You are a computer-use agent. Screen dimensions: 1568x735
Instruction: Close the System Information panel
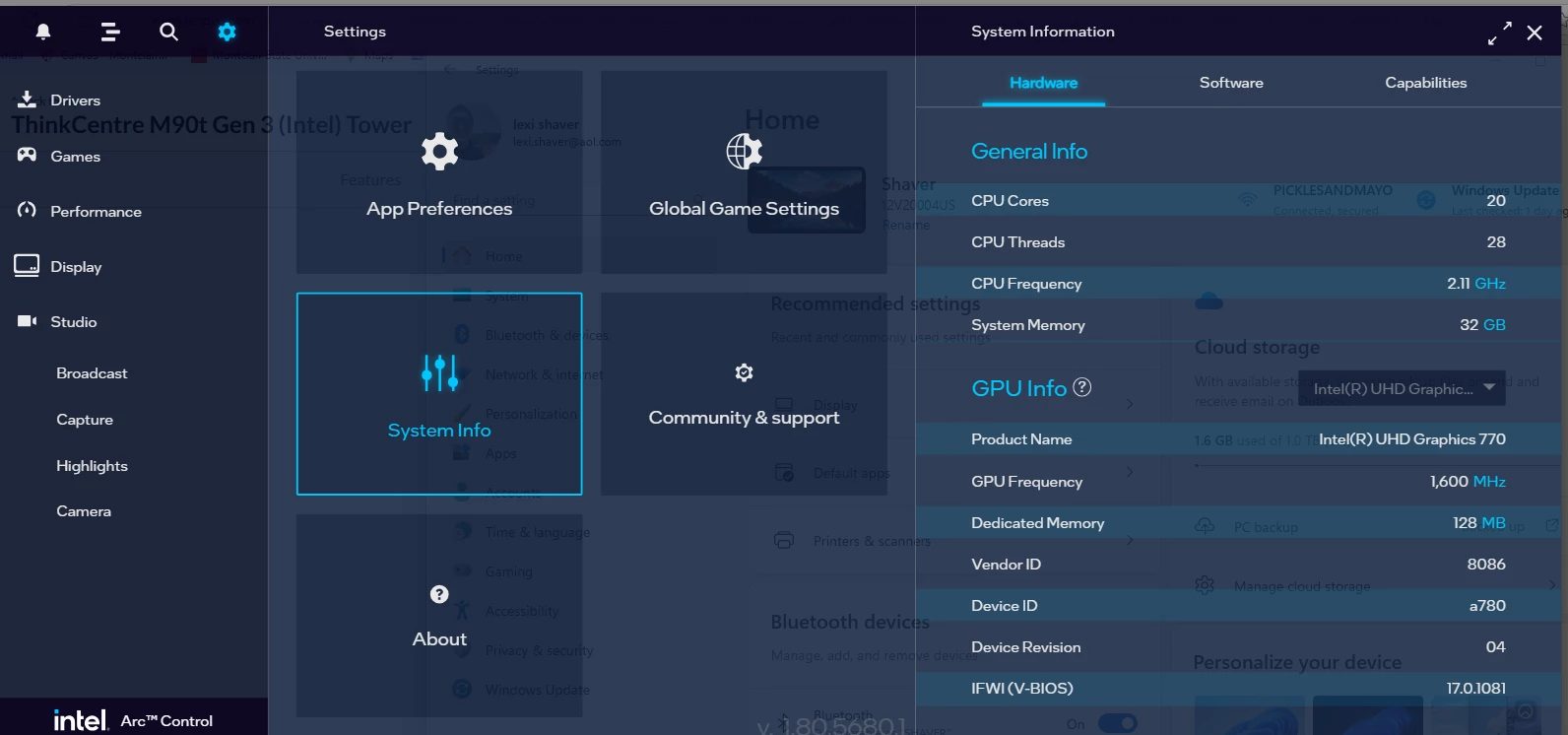point(1535,33)
